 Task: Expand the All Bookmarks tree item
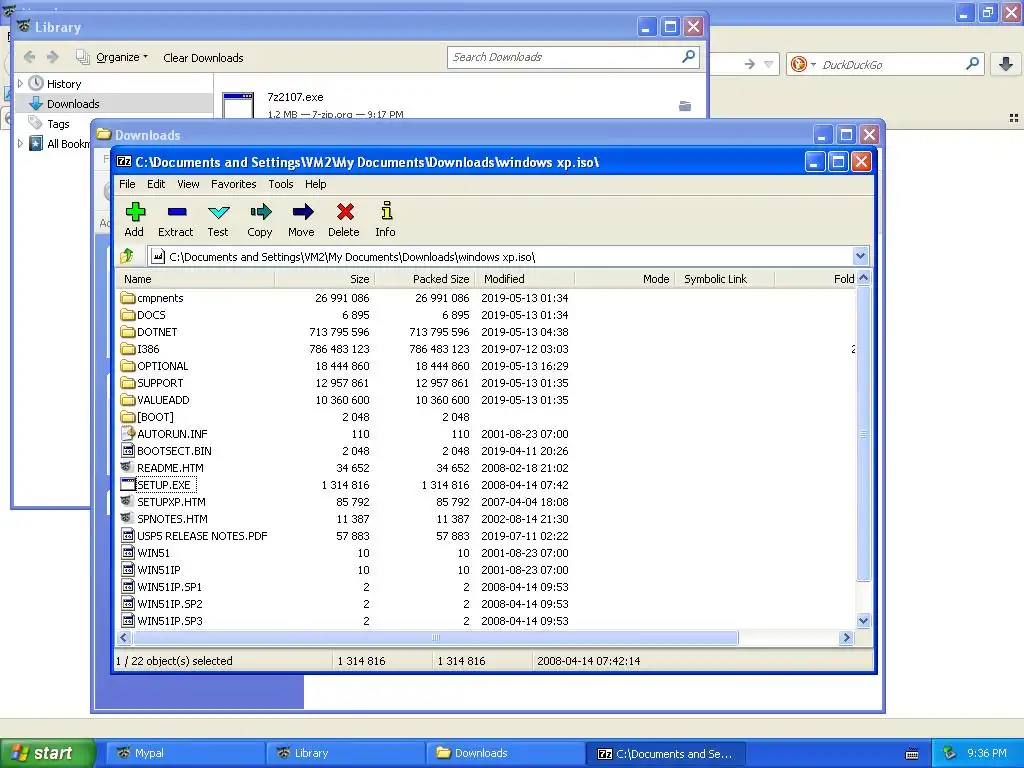[20, 144]
